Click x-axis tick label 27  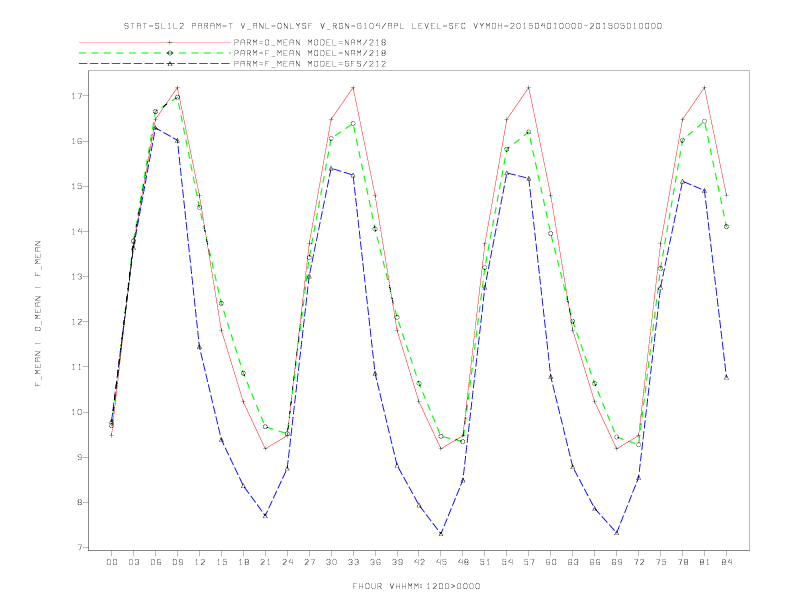click(309, 562)
